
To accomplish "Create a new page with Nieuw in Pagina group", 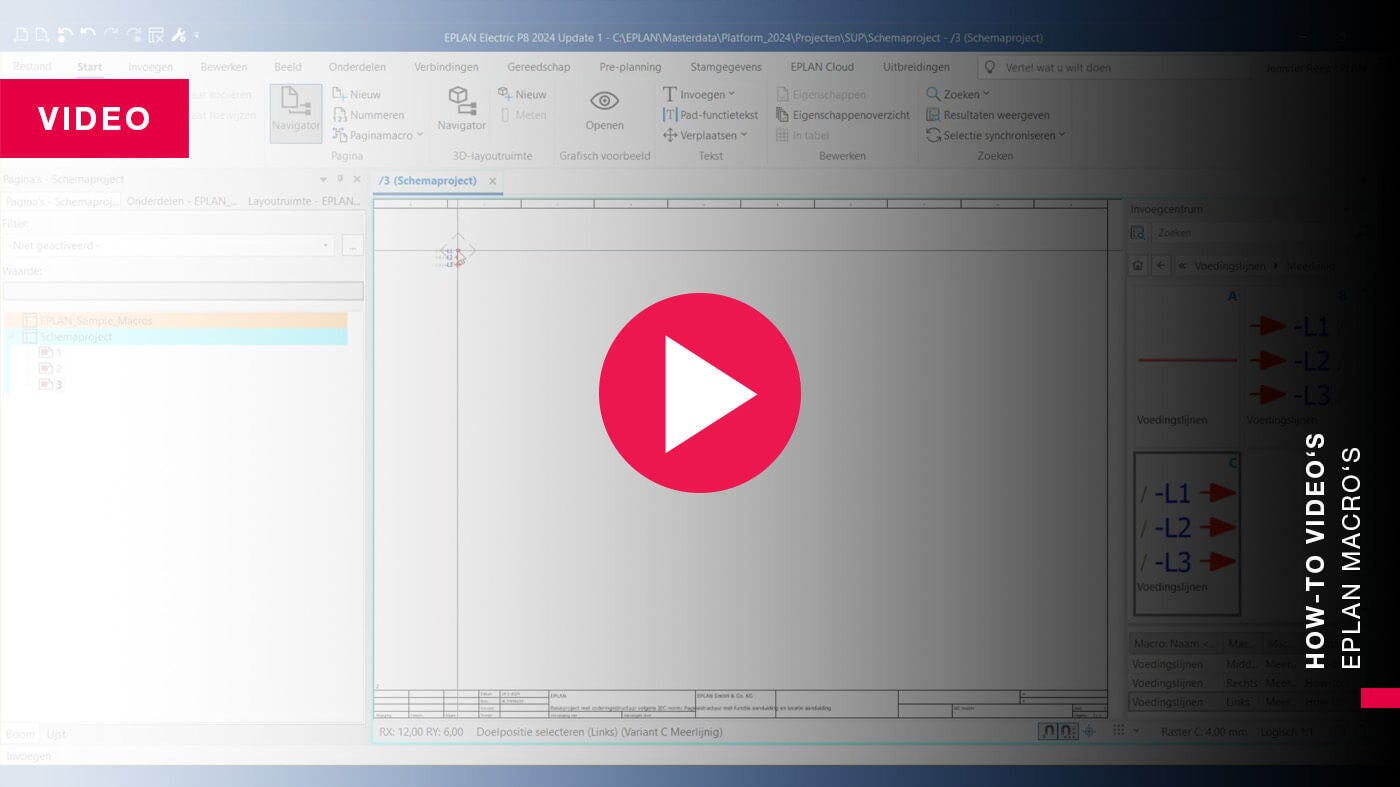I will tap(357, 94).
